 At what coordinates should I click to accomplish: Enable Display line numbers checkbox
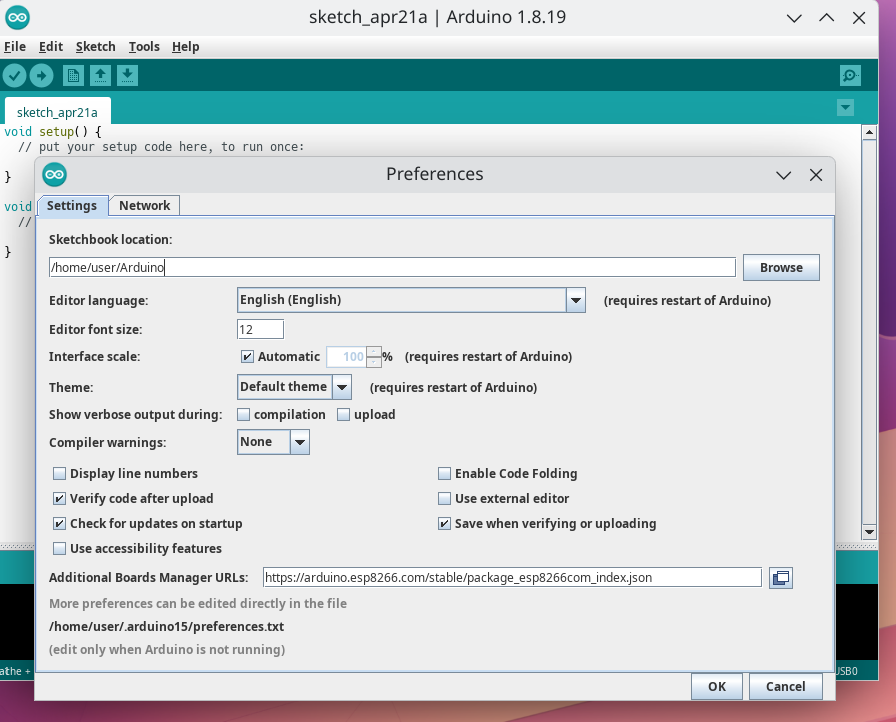point(59,474)
